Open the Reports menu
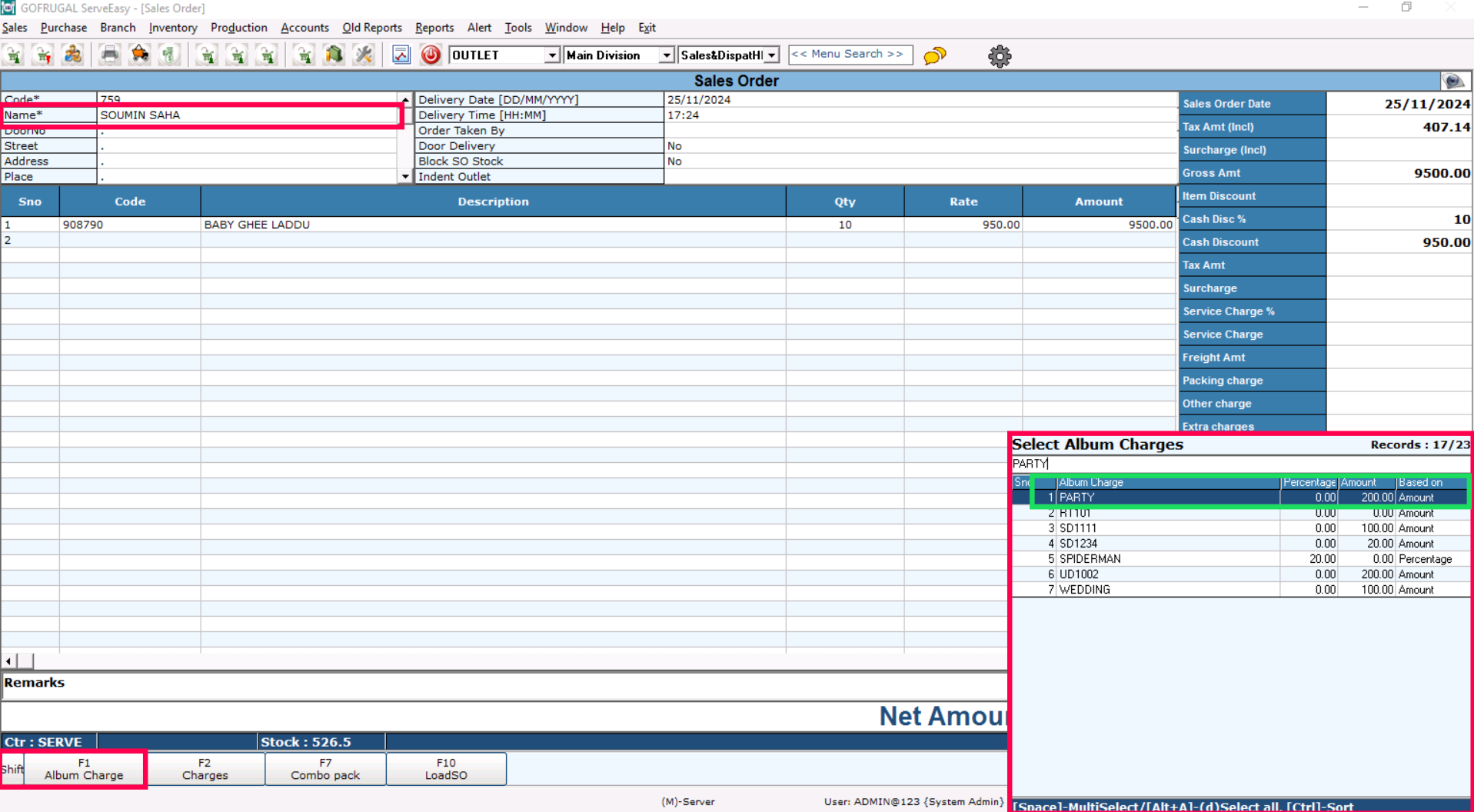This screenshot has width=1474, height=812. (x=434, y=28)
